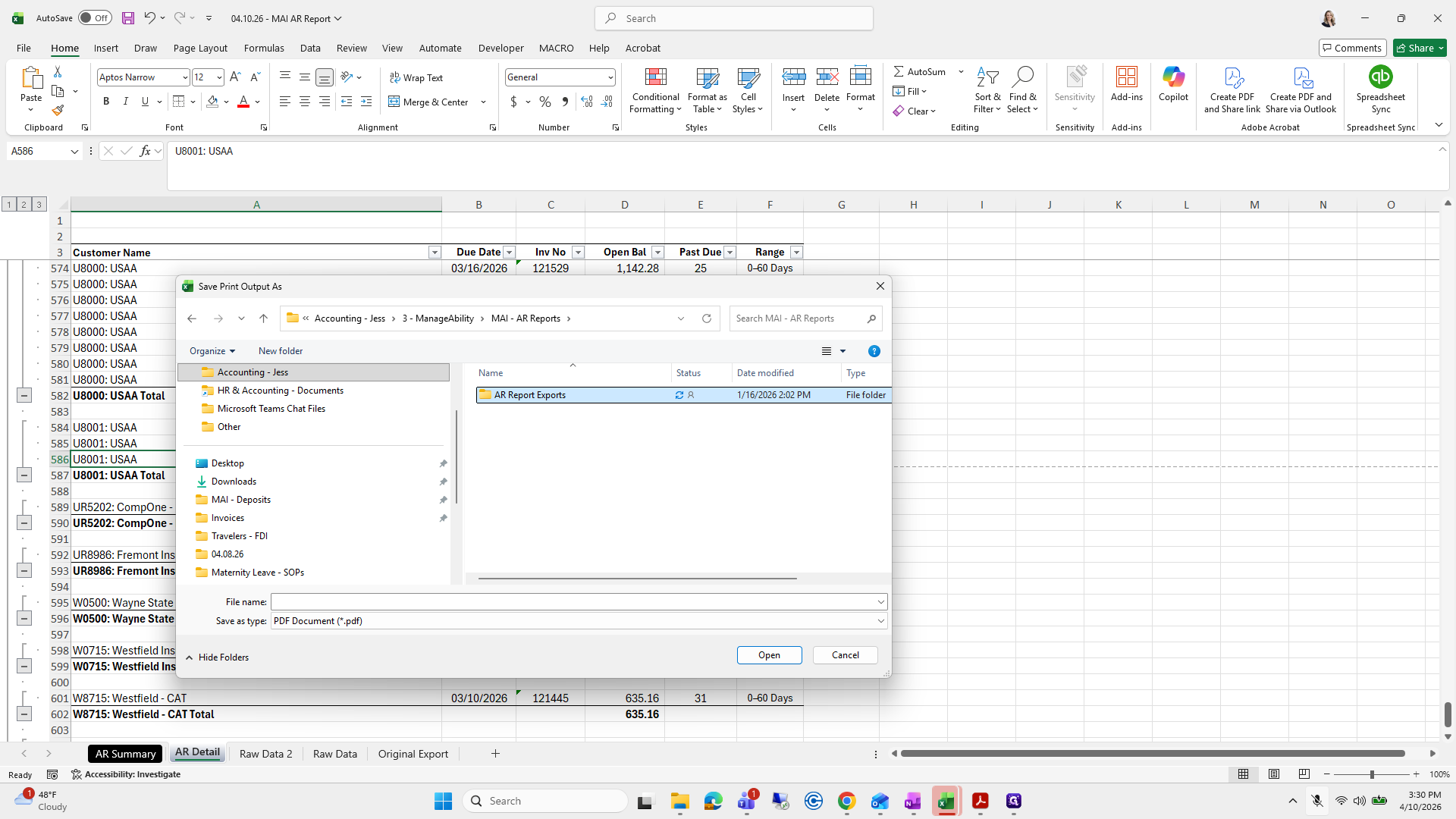Viewport: 1456px width, 819px height.
Task: Click the Conditional Formatting icon
Action: (655, 77)
